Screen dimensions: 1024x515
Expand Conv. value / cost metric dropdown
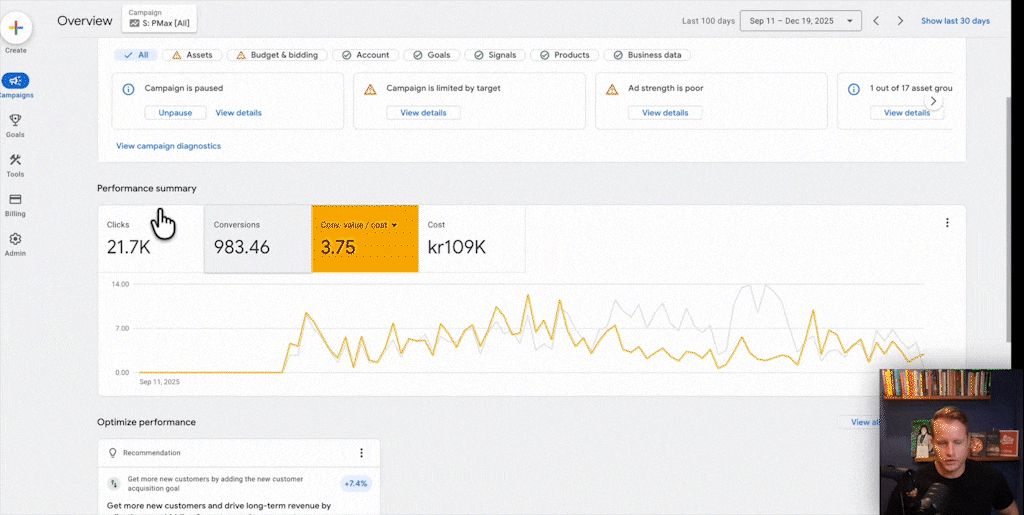(394, 225)
